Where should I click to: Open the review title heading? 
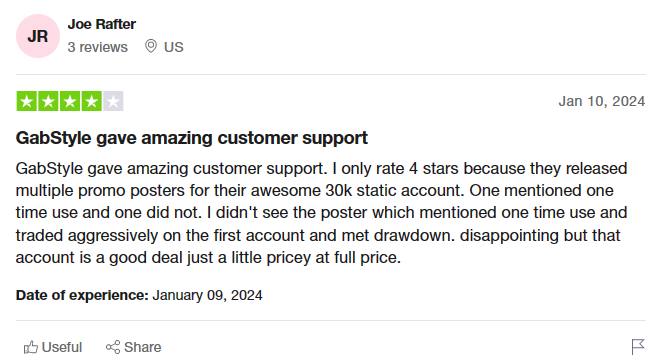pyautogui.click(x=192, y=138)
